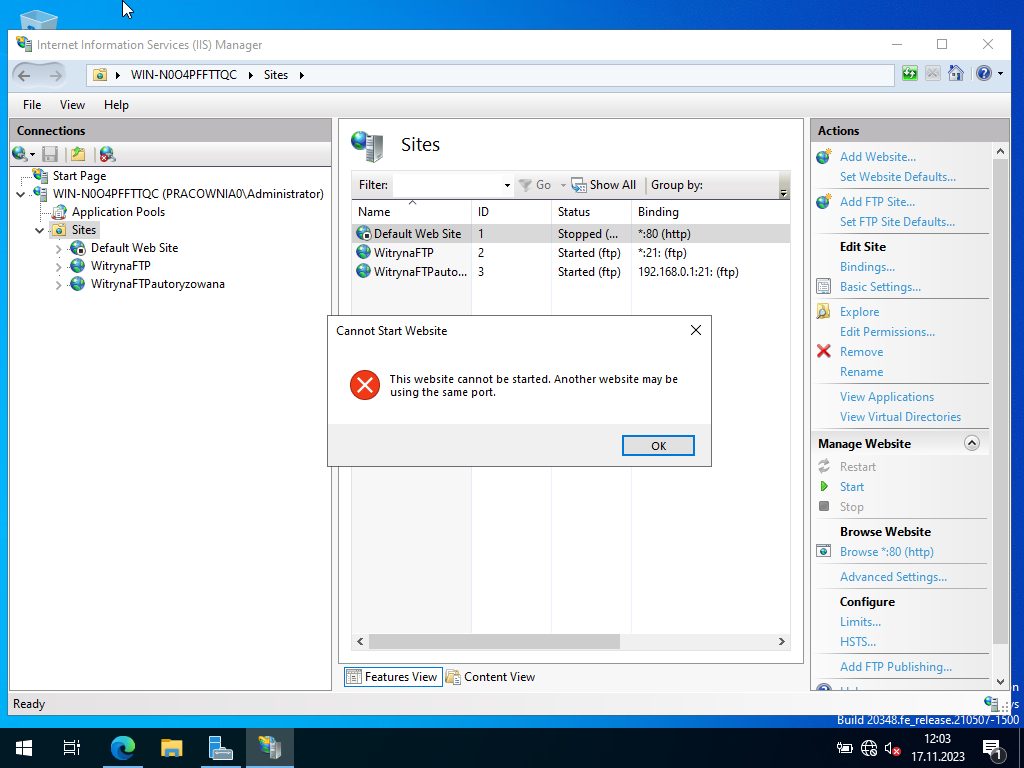1024x768 pixels.
Task: Switch to the Features View tab
Action: (x=393, y=677)
